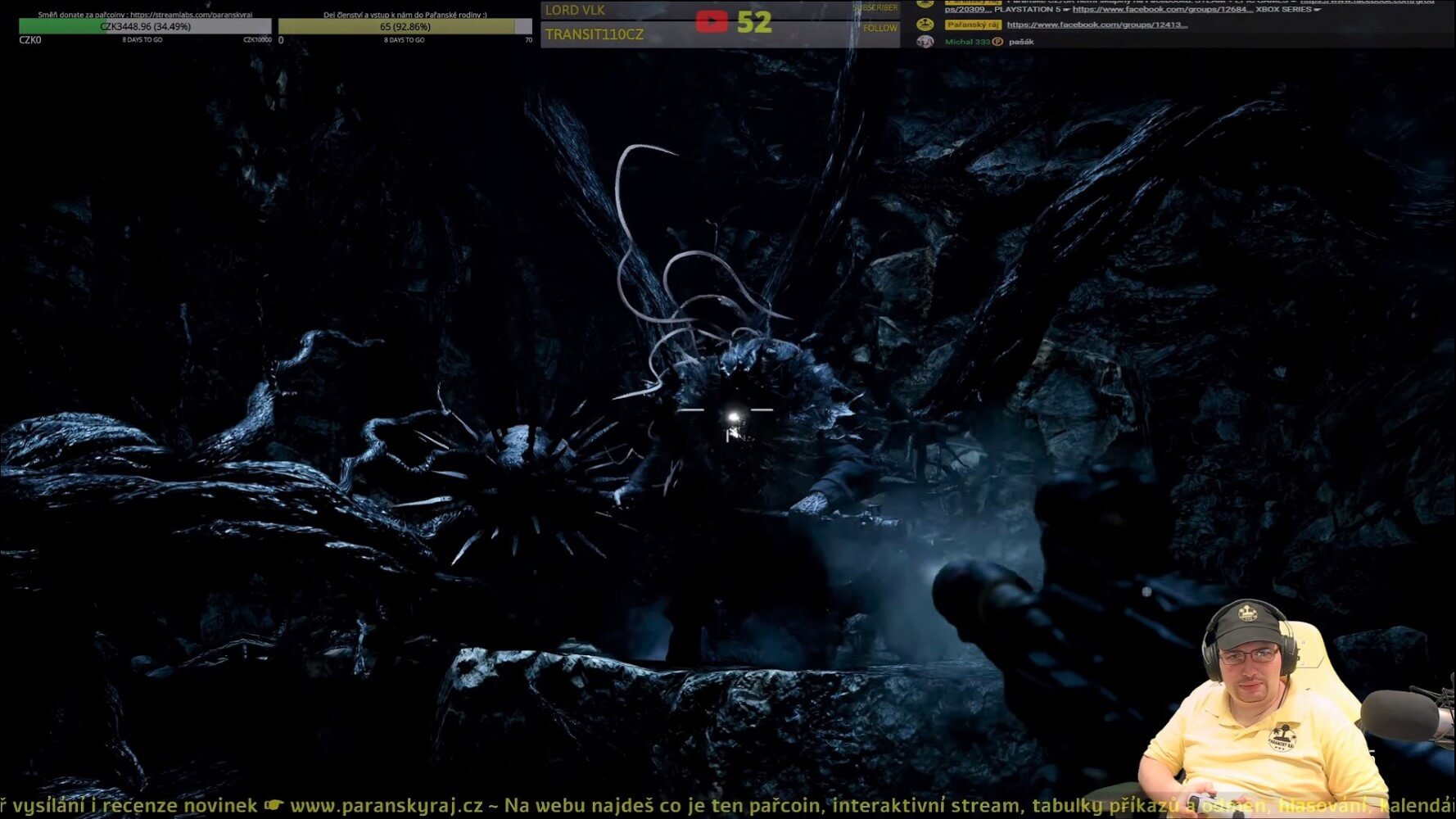Open the facebook.com/groups/12684 PlayStation link
The width and height of the screenshot is (1456, 819).
(1162, 9)
